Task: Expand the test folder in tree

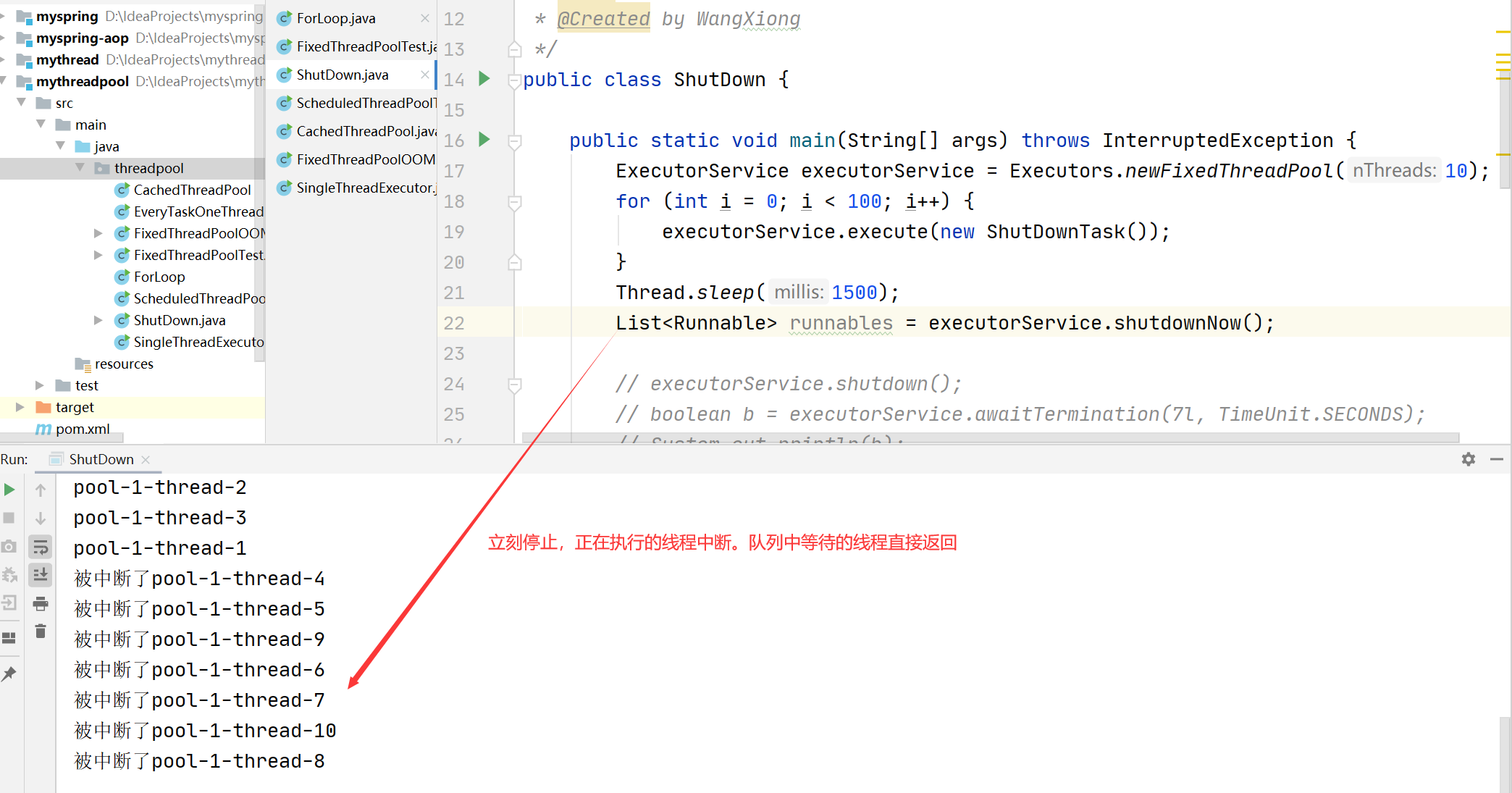Action: pos(40,385)
